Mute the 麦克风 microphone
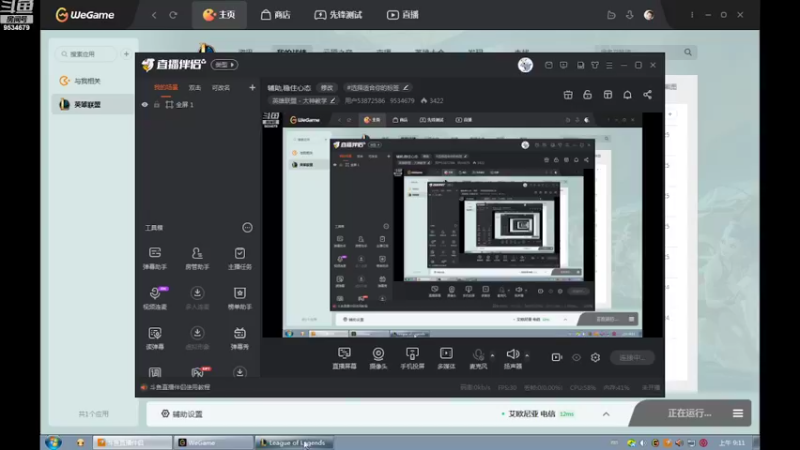 [478, 358]
